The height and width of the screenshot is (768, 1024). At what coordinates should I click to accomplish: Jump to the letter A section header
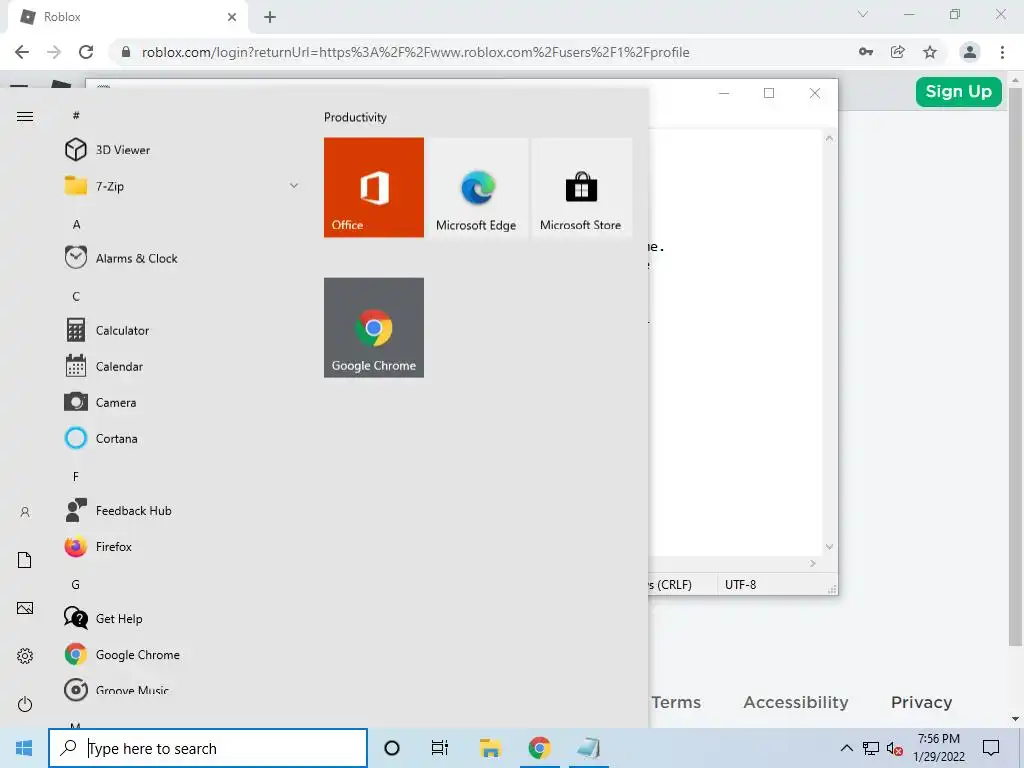click(76, 224)
